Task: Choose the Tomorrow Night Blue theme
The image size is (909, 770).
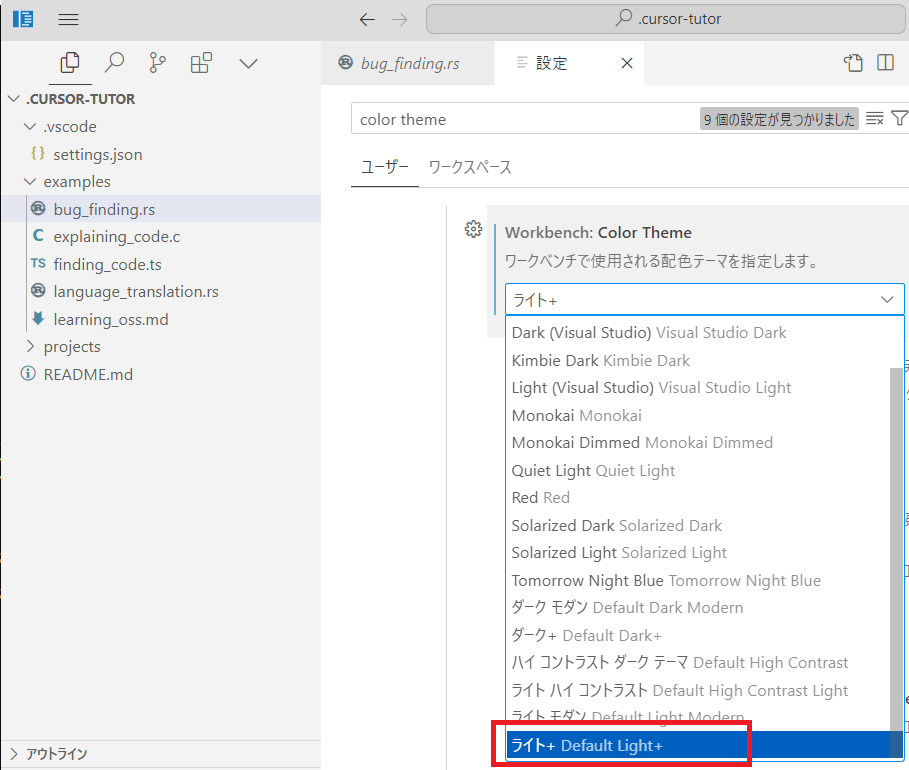Action: pos(698,581)
